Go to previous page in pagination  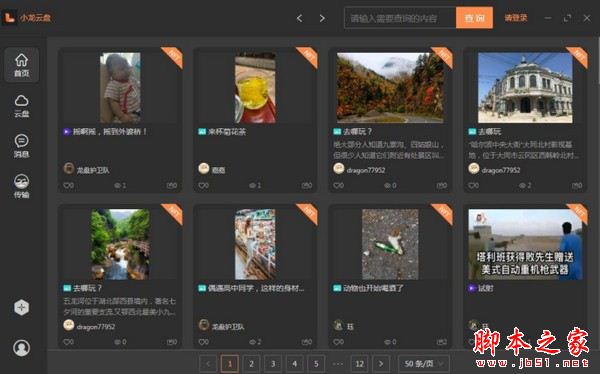(208, 364)
